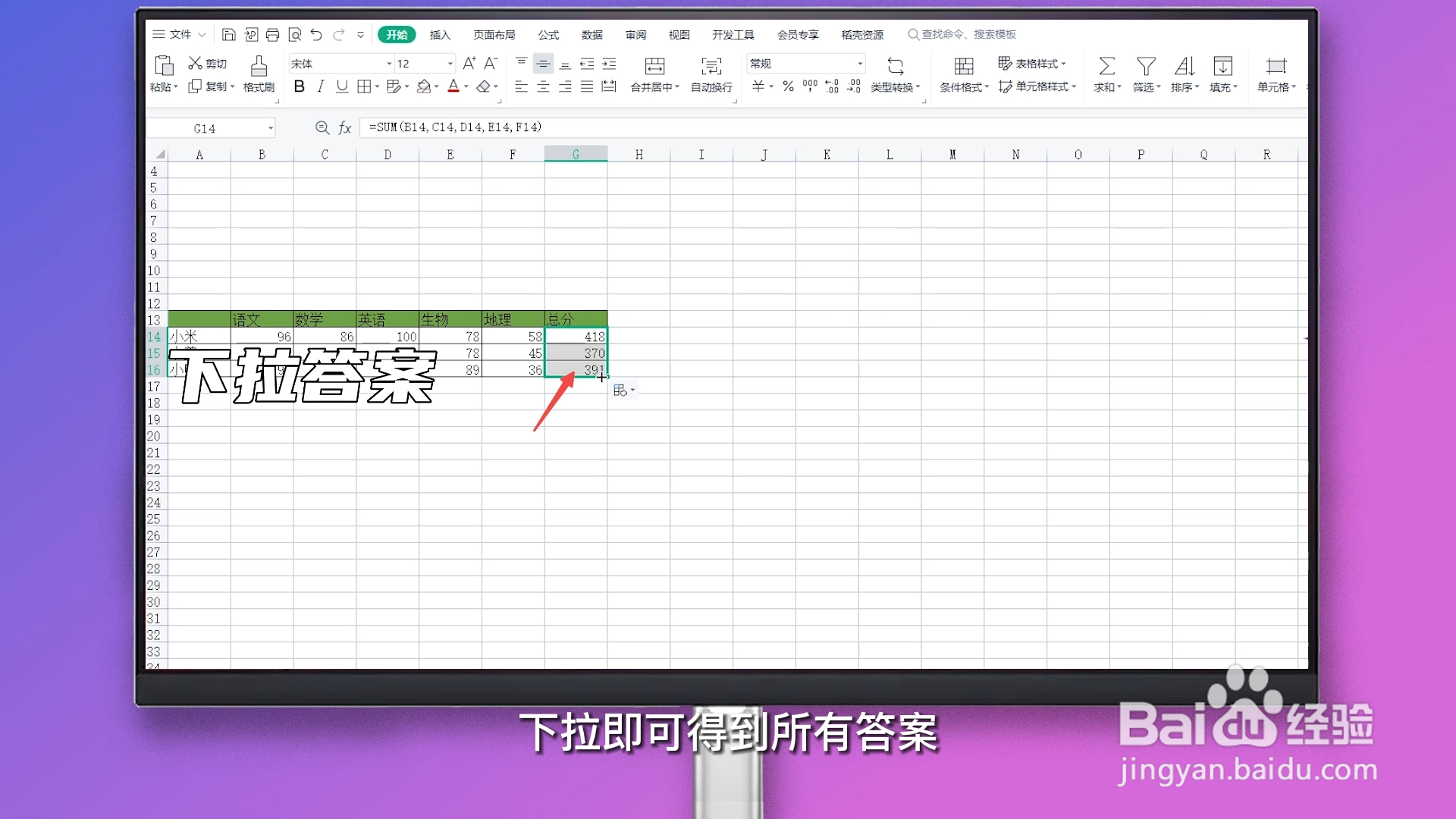This screenshot has height=819, width=1456.
Task: Select the 开始 Home ribbon tab
Action: coord(397,34)
